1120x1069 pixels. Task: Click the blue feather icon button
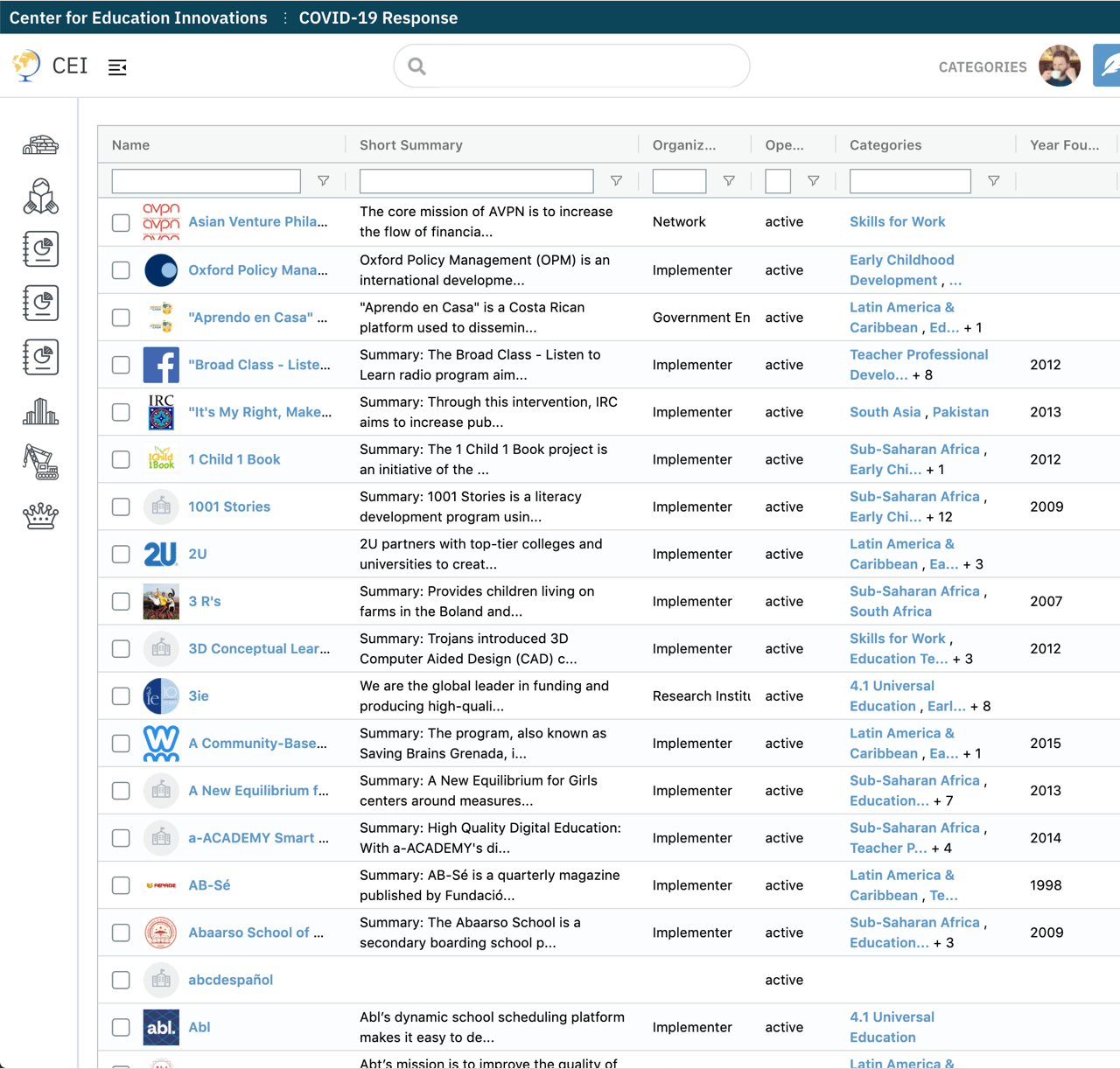1107,66
